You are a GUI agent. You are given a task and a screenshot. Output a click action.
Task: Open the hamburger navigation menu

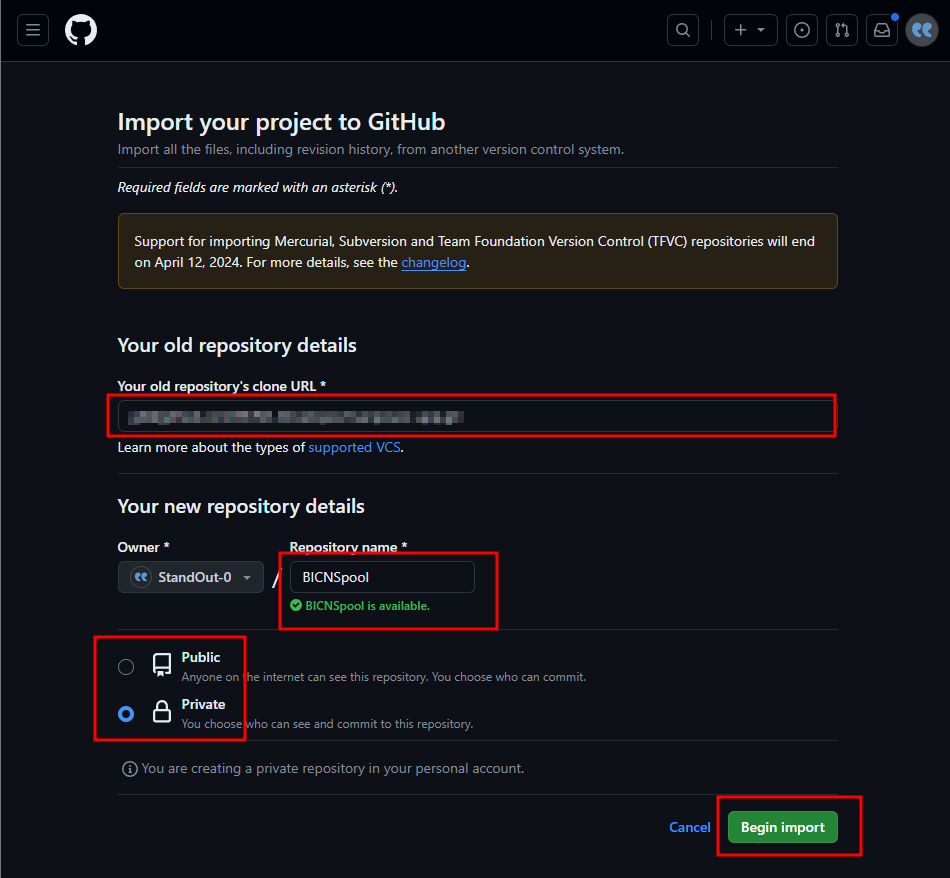[33, 30]
